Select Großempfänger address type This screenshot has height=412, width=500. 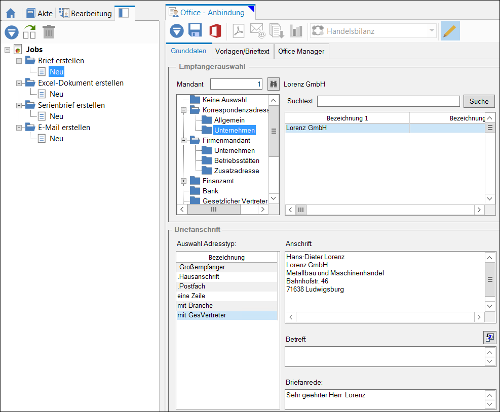click(x=227, y=267)
